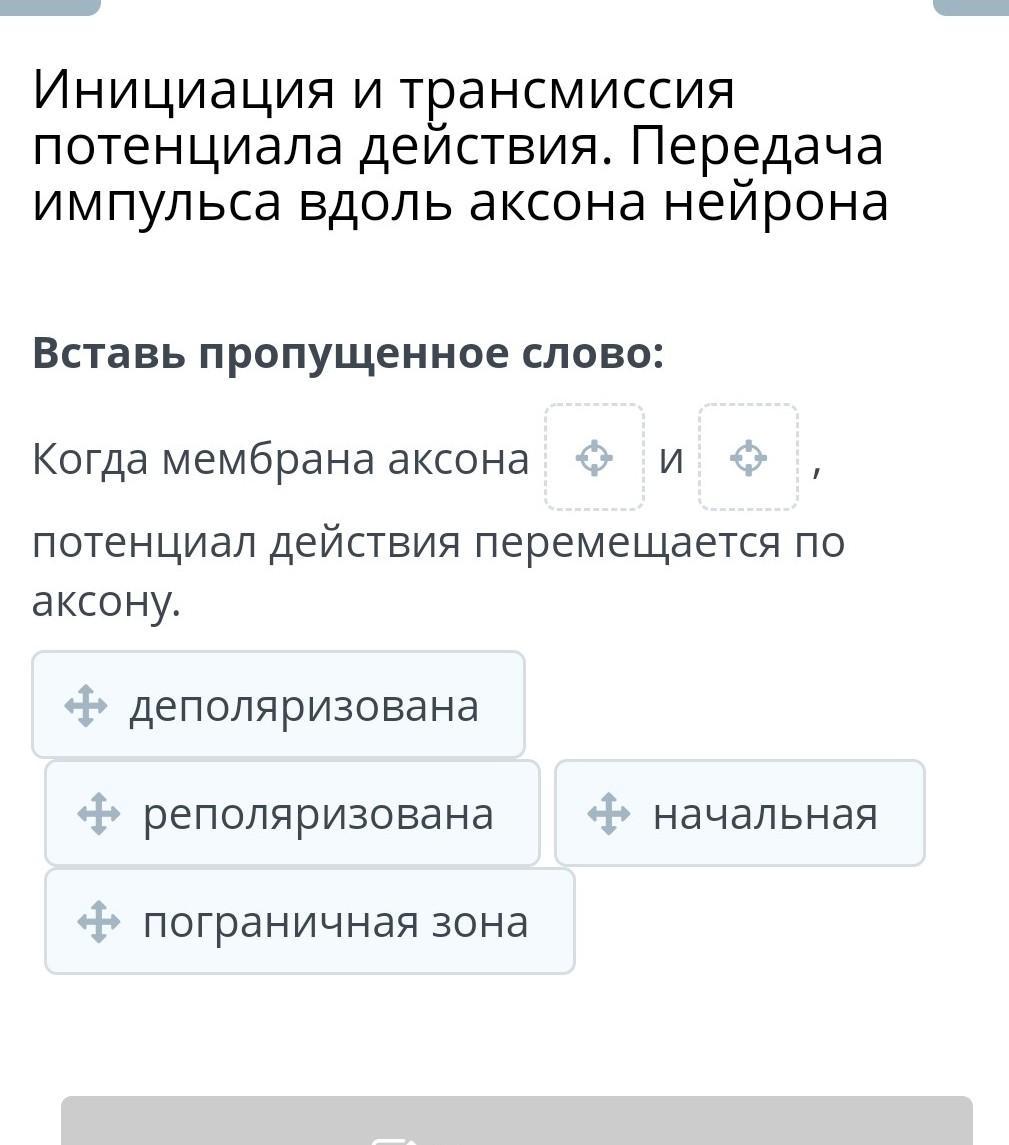Choose the answer option начальная
This screenshot has height=1145, width=1009.
[765, 814]
